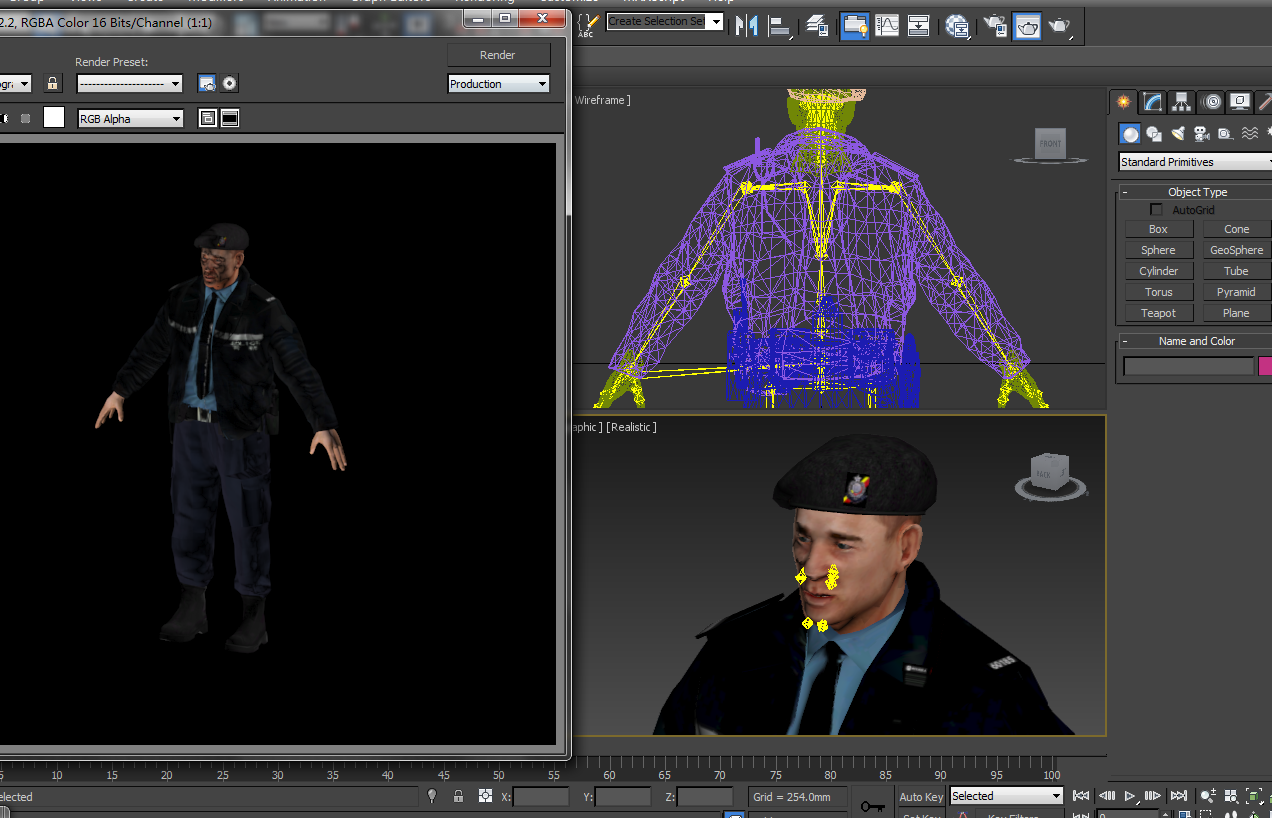Expand the RGB Alpha channel dropdown
The height and width of the screenshot is (818, 1272).
pos(131,119)
